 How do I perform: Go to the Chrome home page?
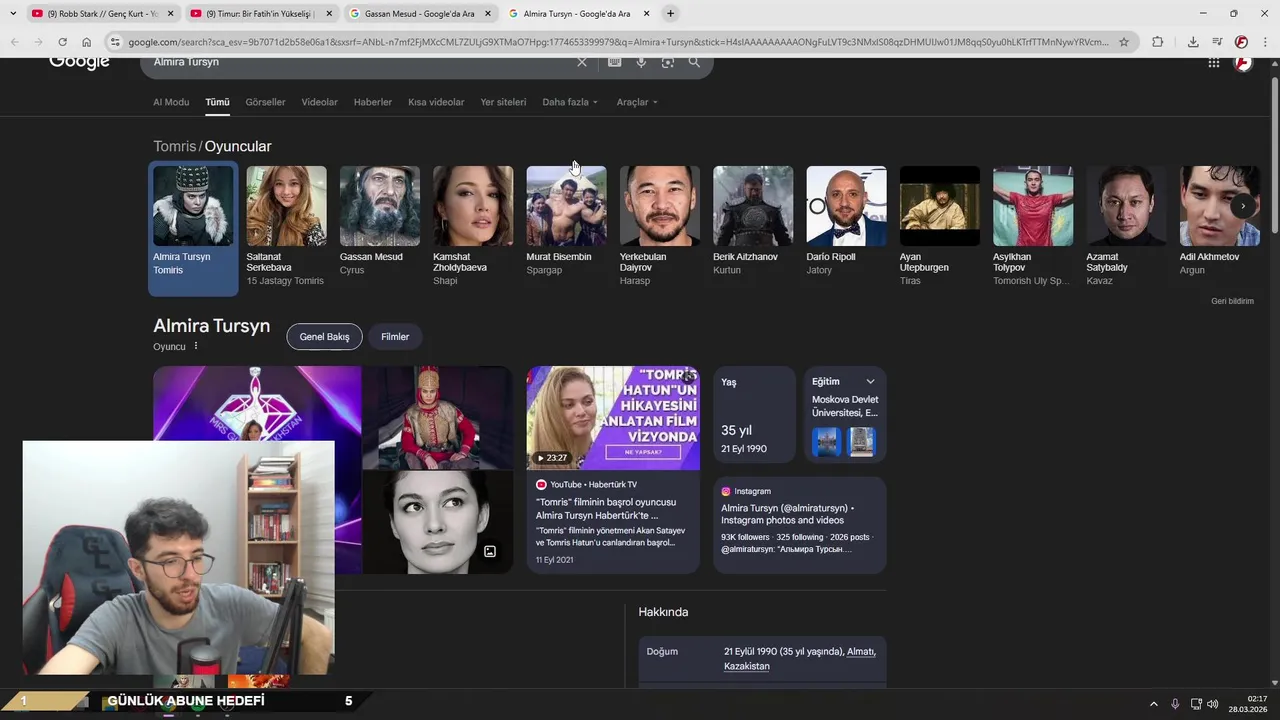(86, 42)
